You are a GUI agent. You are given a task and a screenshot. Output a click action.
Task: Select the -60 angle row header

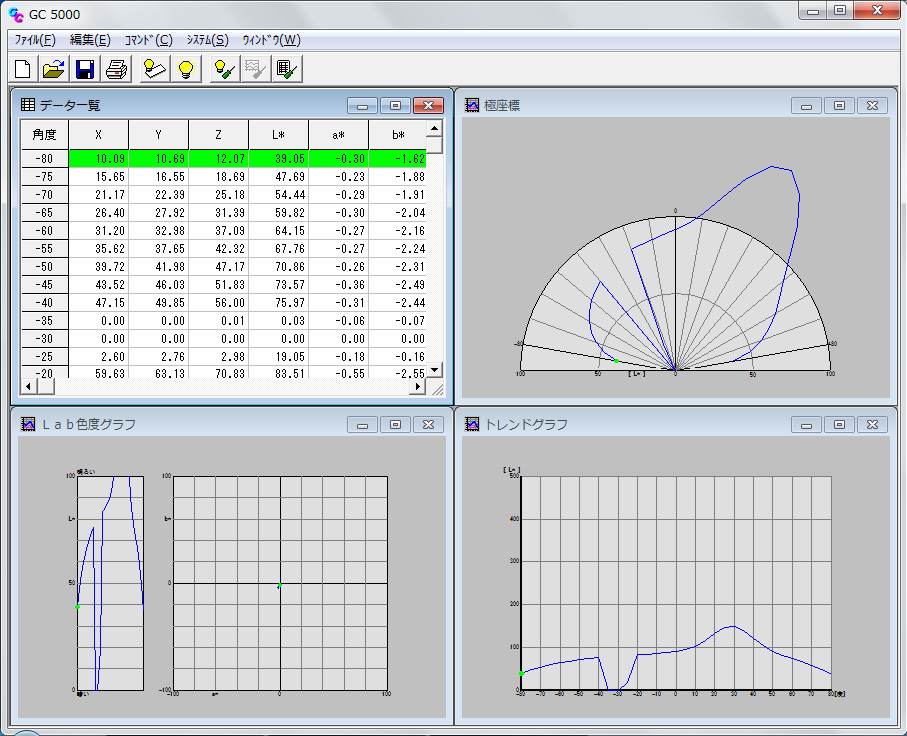click(45, 230)
